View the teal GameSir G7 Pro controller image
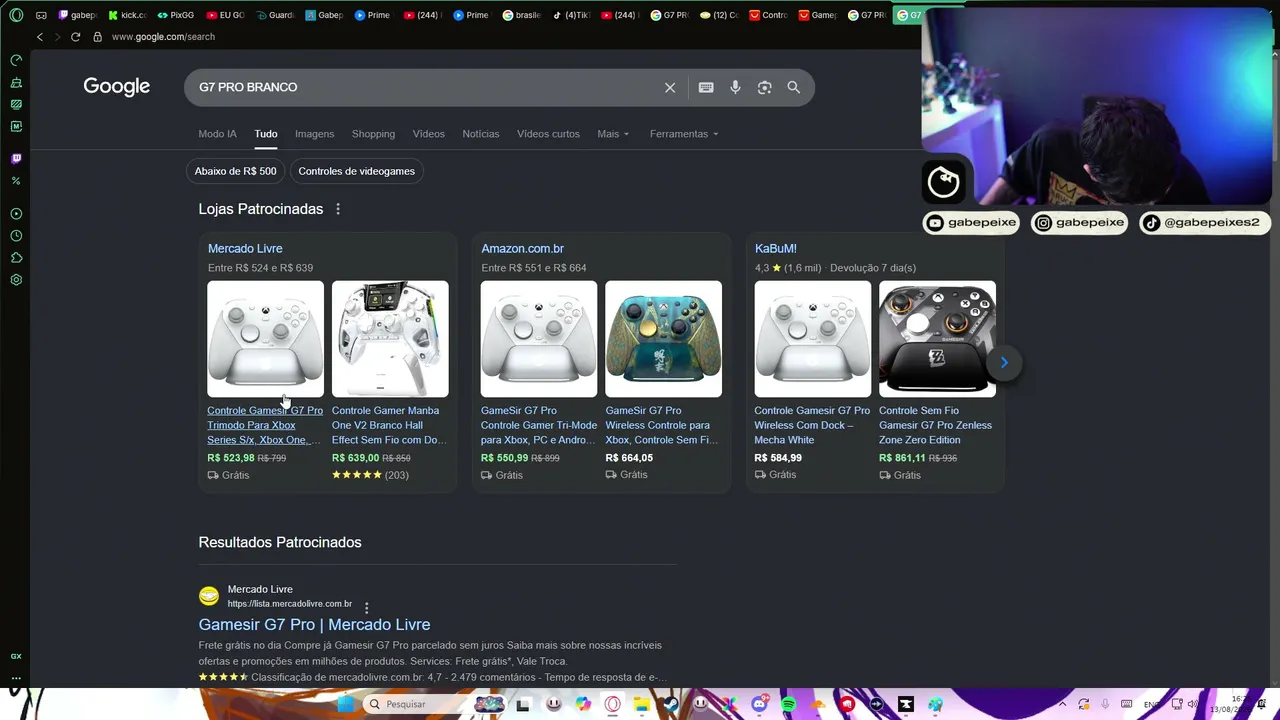 [x=663, y=339]
